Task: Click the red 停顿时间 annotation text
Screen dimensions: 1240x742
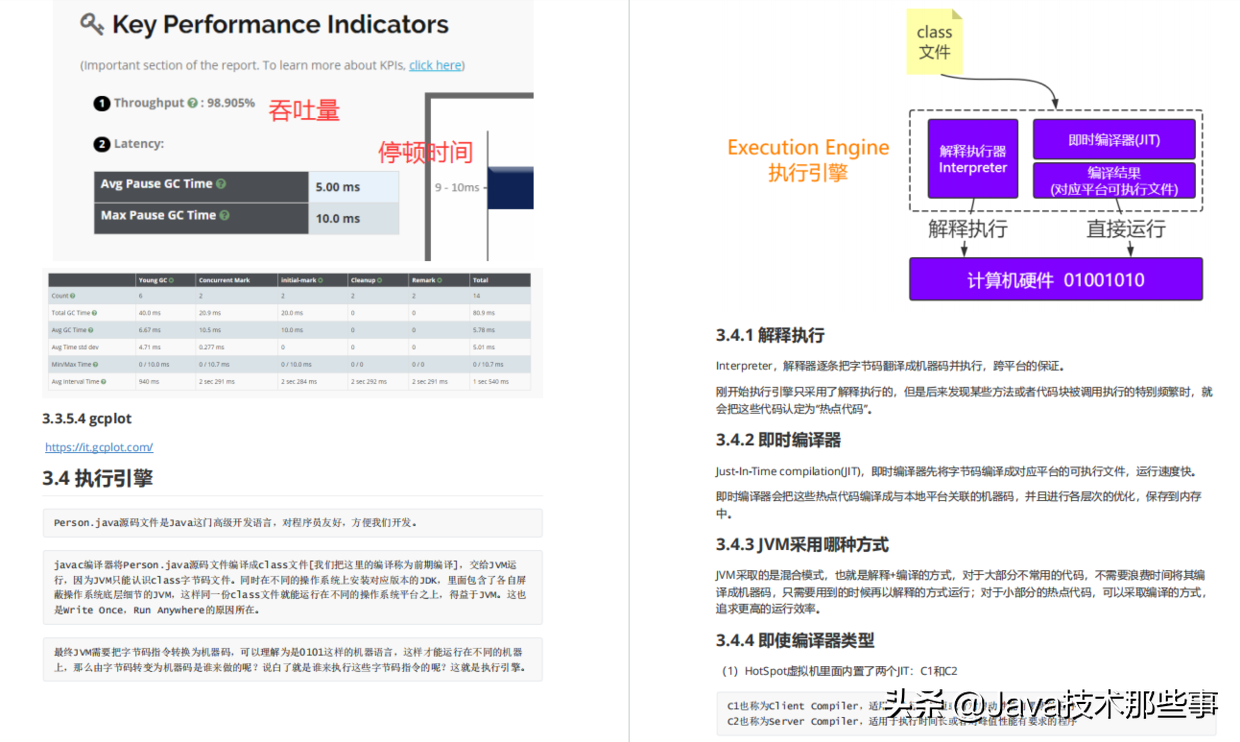Action: 425,152
